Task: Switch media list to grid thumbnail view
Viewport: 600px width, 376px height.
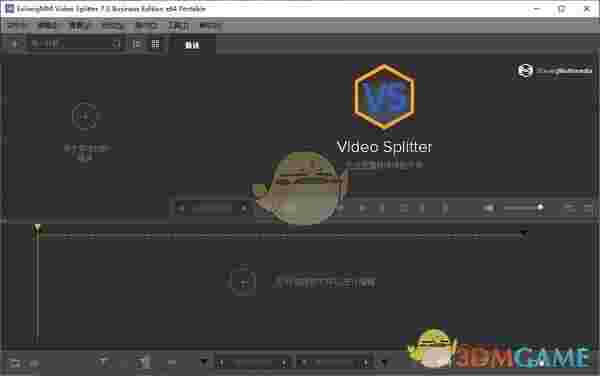Action: (155, 44)
